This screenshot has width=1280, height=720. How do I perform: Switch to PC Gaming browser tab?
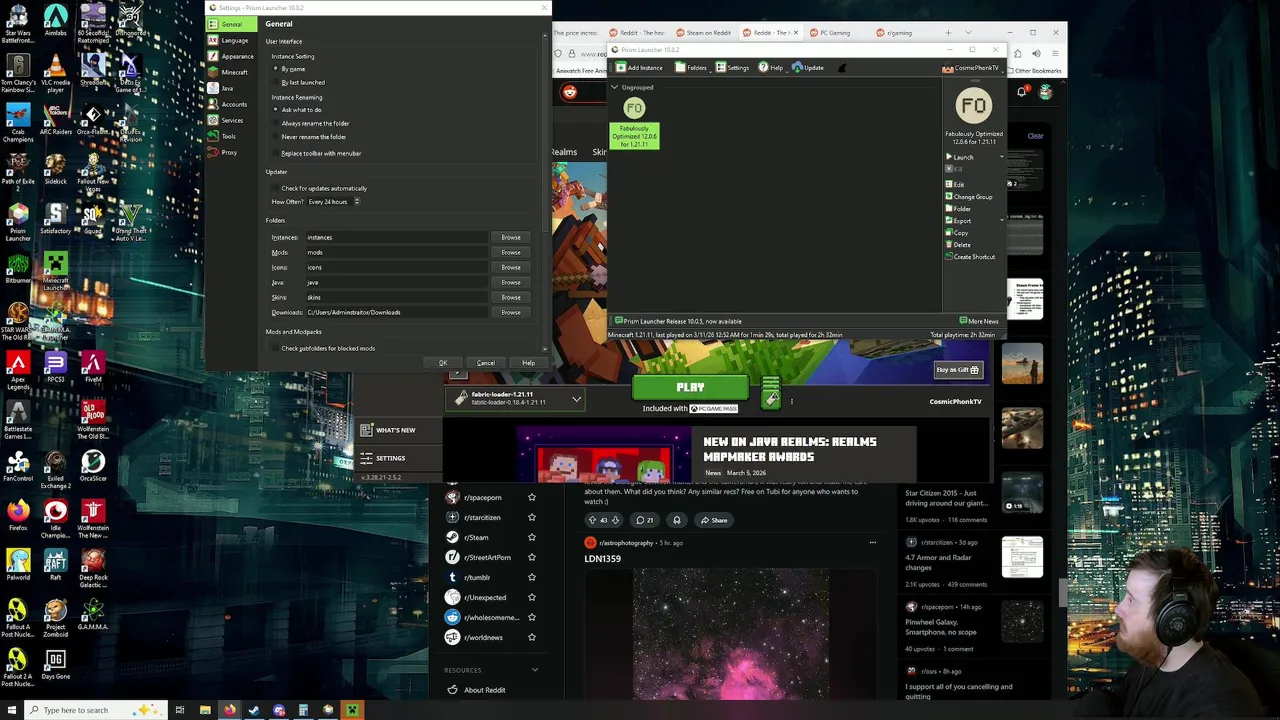pos(835,32)
